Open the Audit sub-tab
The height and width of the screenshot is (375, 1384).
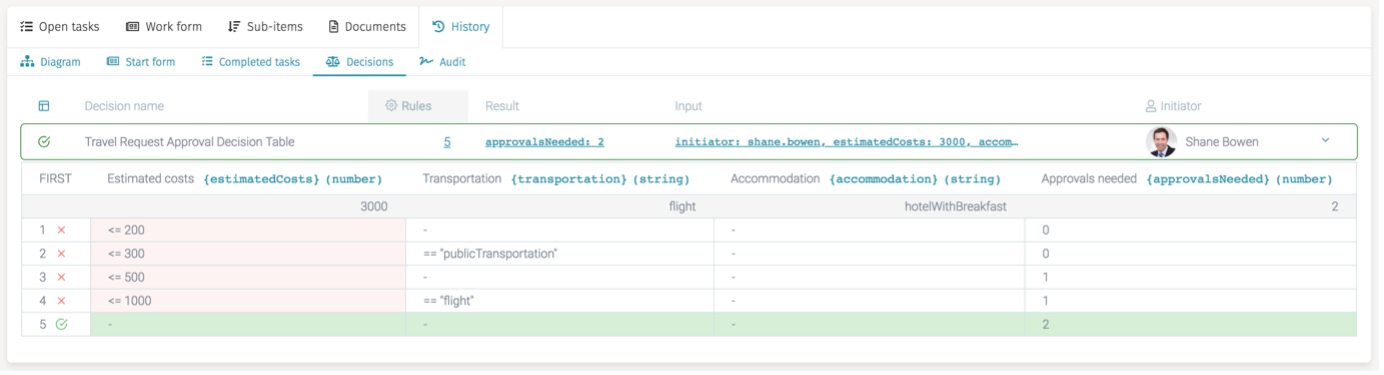pyautogui.click(x=442, y=62)
